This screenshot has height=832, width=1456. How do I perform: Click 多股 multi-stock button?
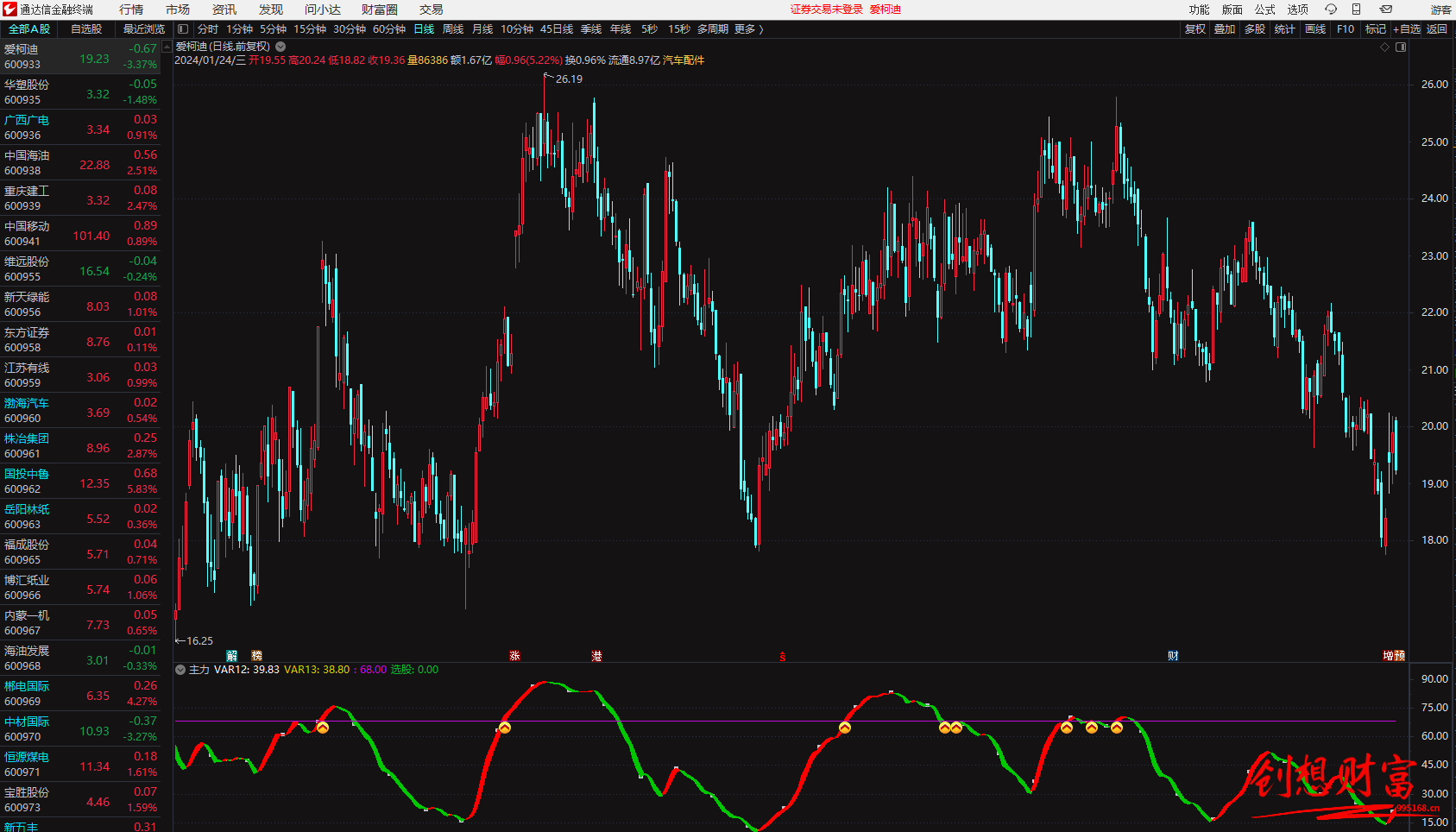(1255, 29)
